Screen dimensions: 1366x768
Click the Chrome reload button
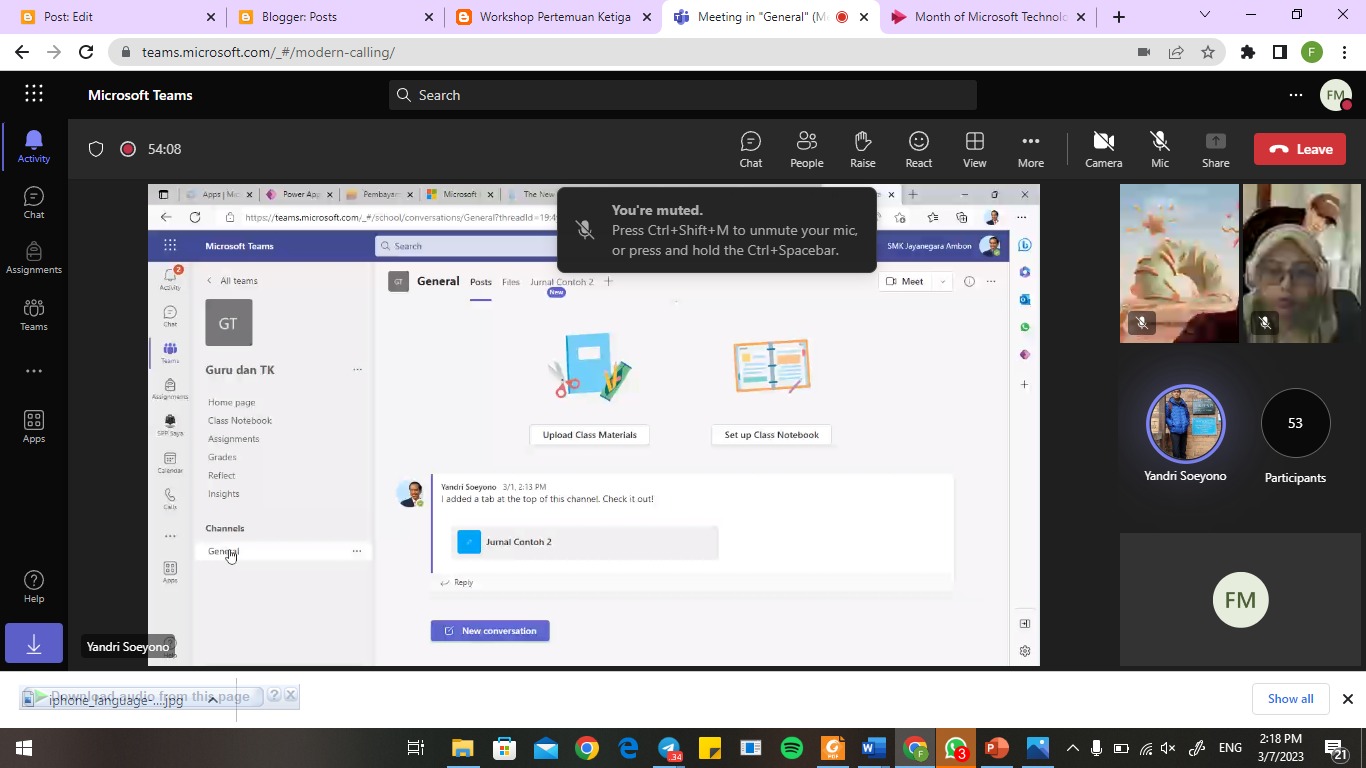[x=86, y=52]
